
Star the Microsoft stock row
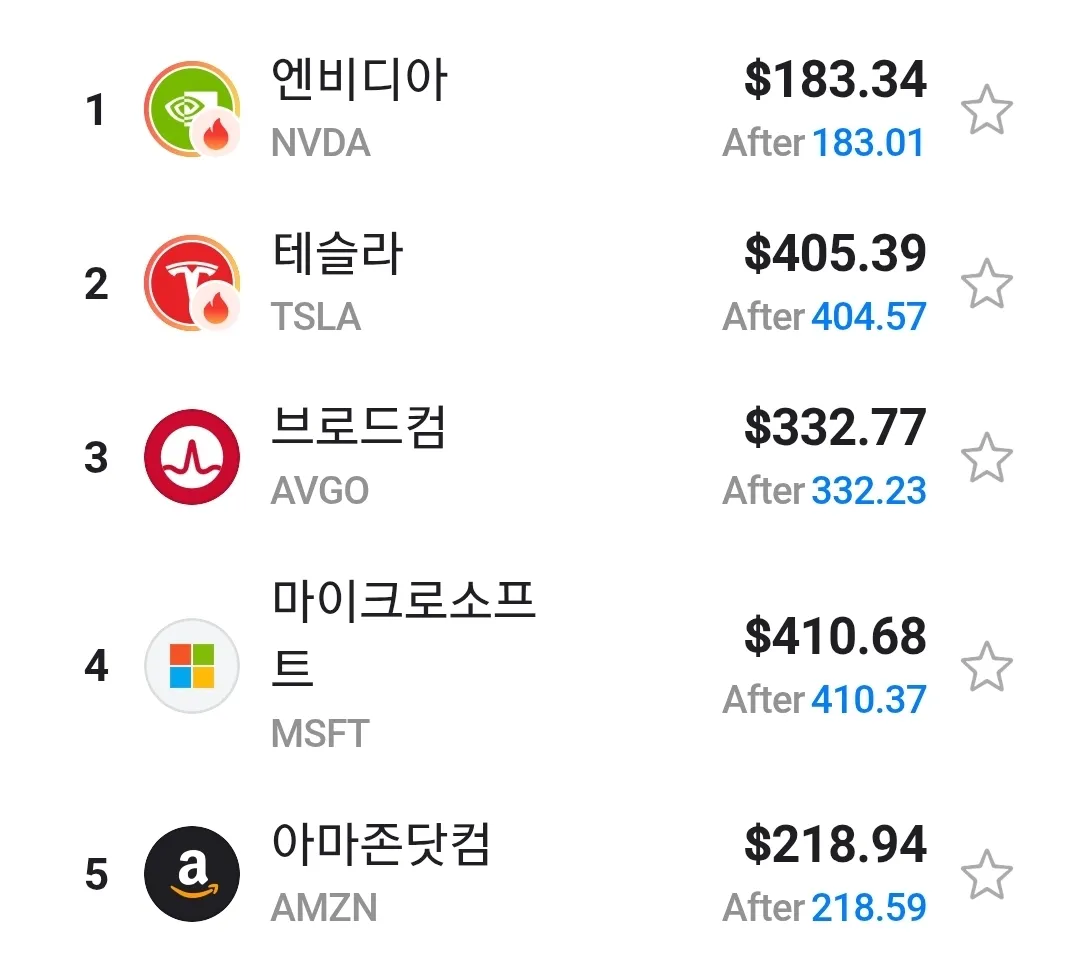click(x=987, y=666)
